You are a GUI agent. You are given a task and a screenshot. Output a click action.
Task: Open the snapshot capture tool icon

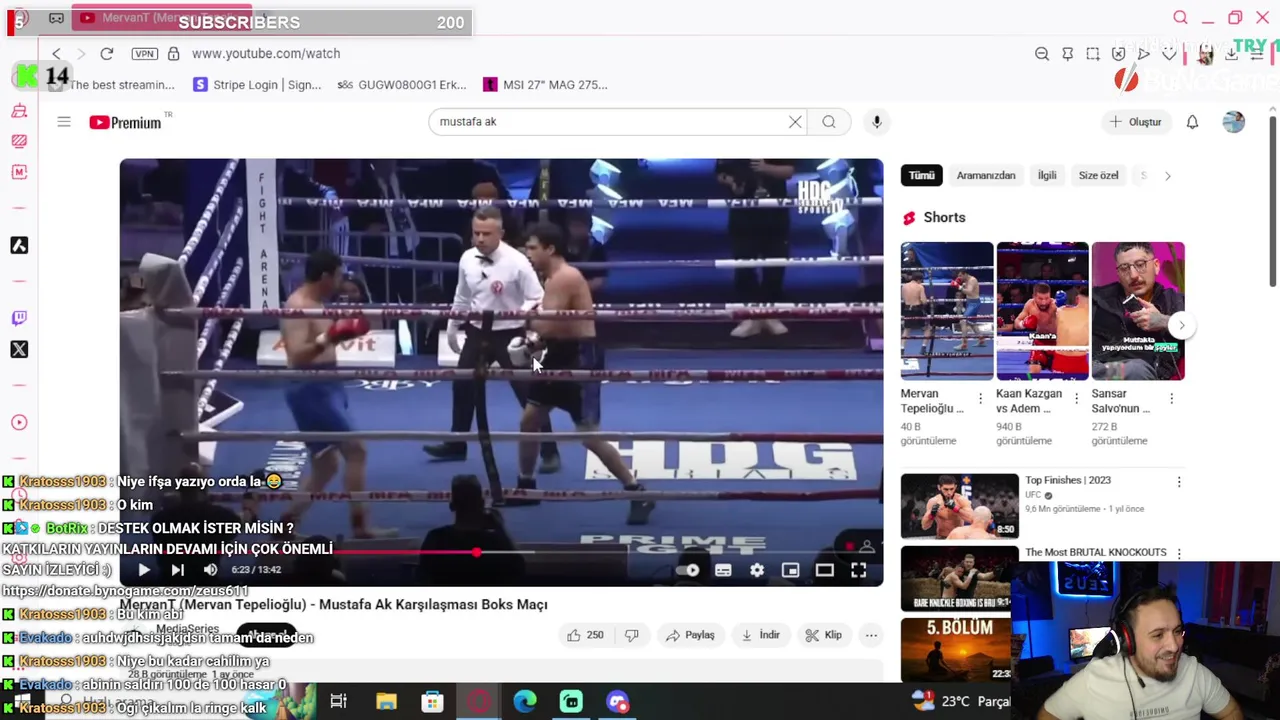click(x=1093, y=54)
